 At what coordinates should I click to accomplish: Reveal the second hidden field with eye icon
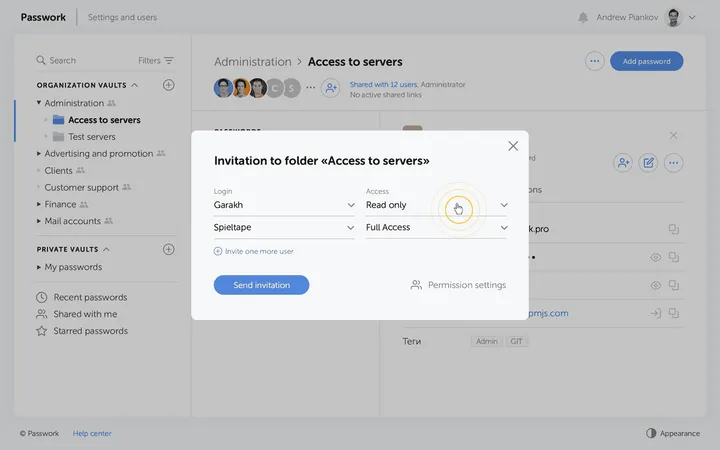click(656, 285)
